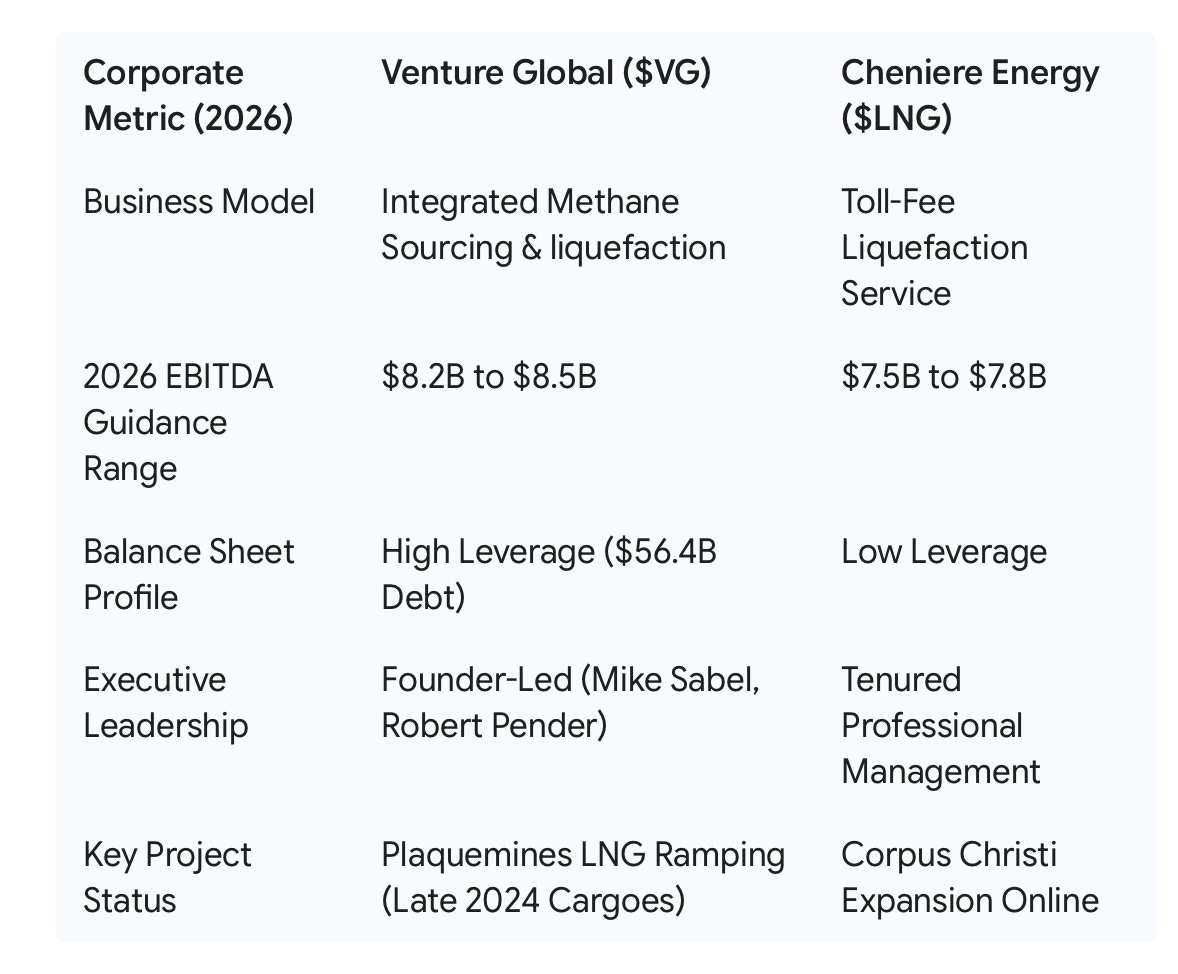Click the Tenured Professional Management cell
Screen dimensions: 1178x974
coord(941,725)
